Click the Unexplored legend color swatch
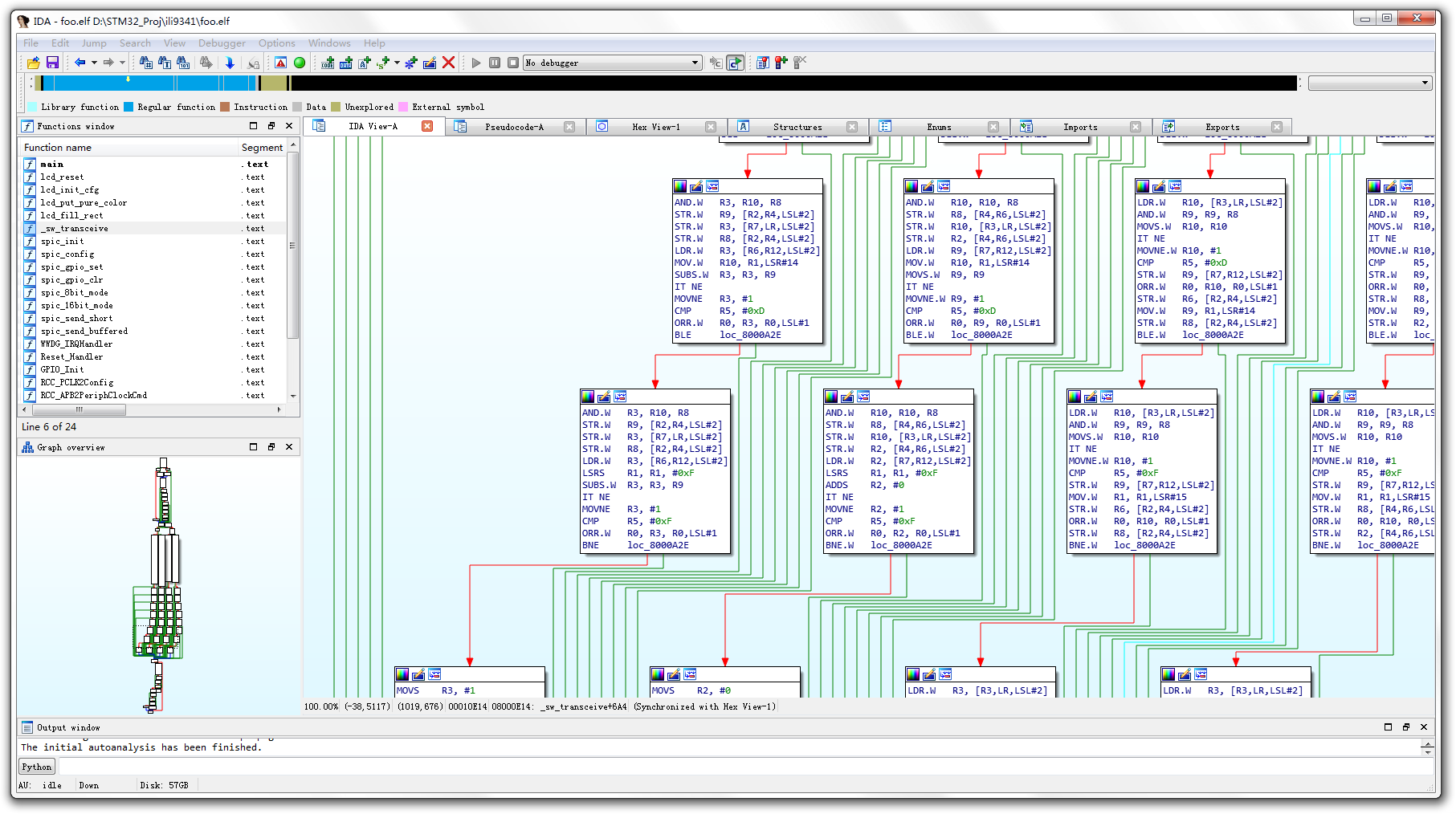Screen dimensions: 1456x814 pos(336,107)
